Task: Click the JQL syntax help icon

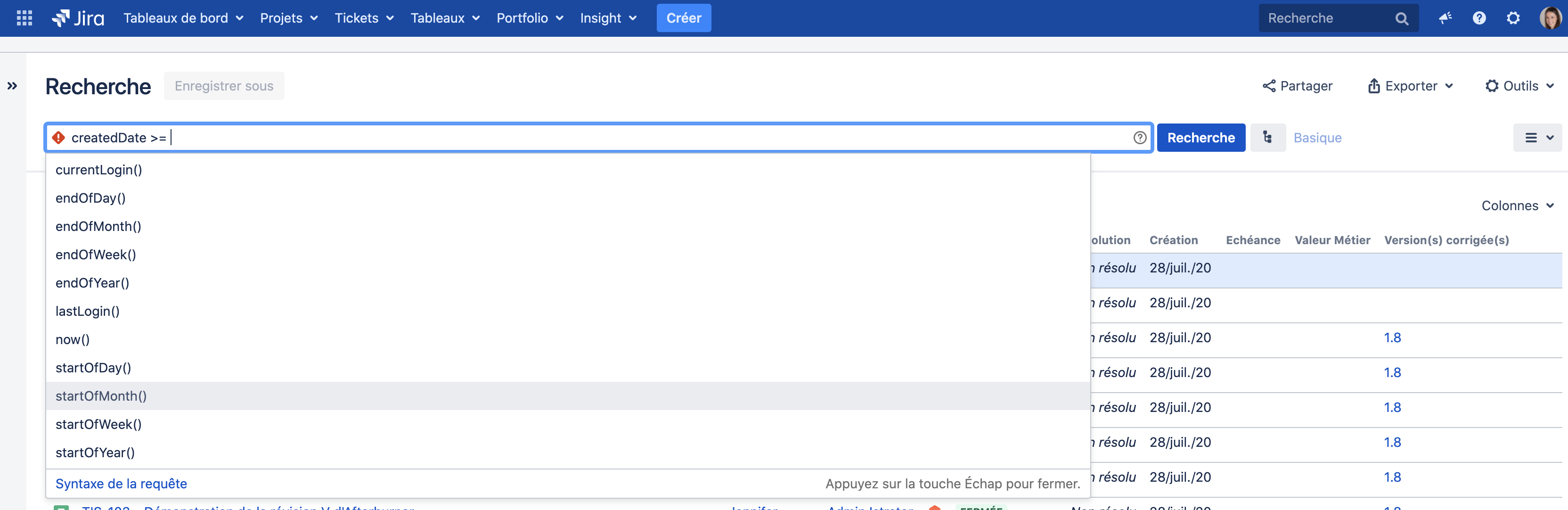Action: click(x=1139, y=138)
